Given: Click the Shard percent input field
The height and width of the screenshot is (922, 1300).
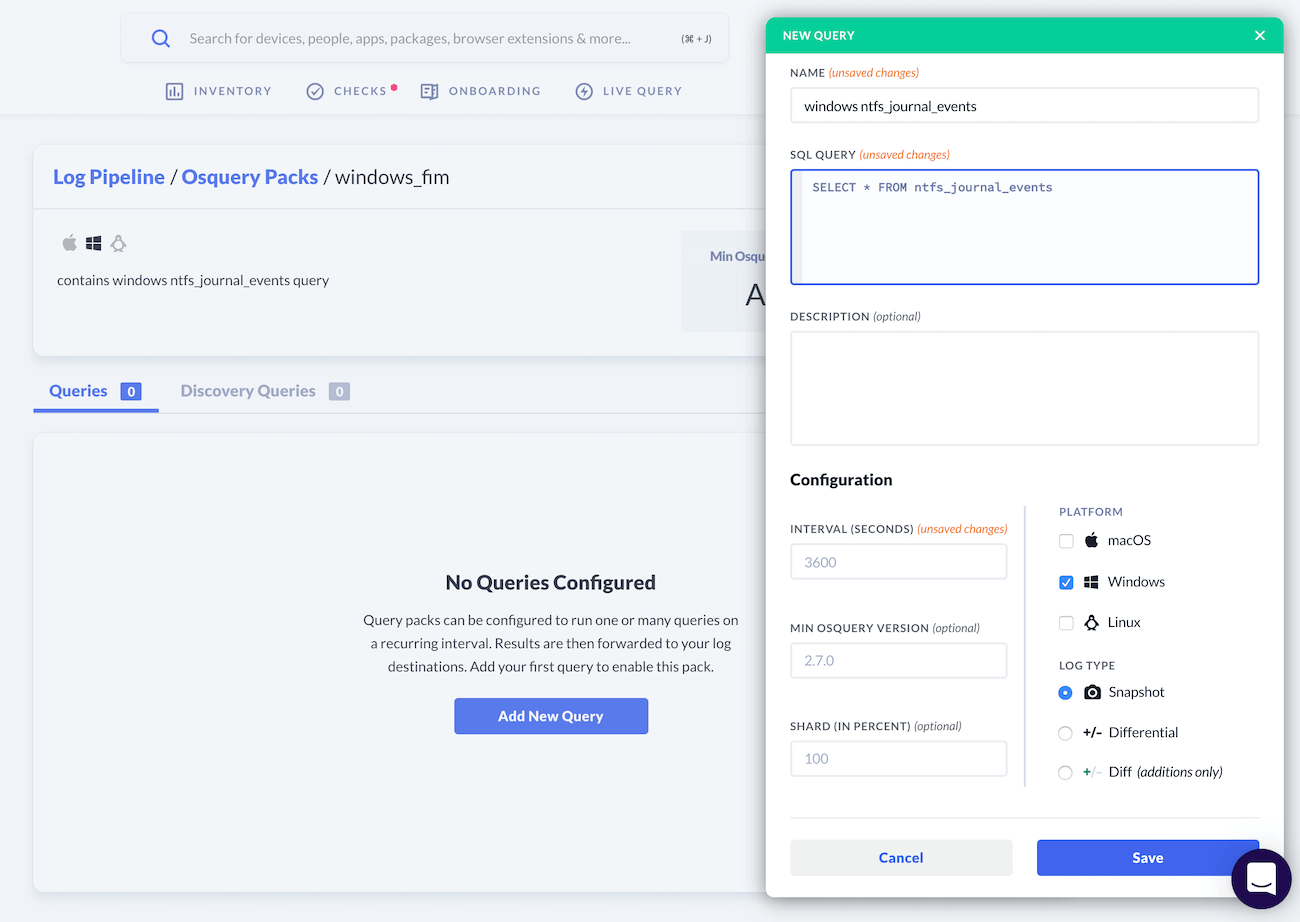Looking at the screenshot, I should 897,758.
